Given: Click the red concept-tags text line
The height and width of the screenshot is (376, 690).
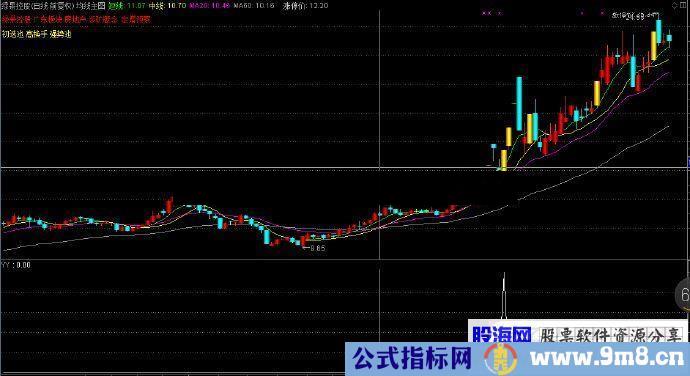Looking at the screenshot, I should click(x=76, y=19).
